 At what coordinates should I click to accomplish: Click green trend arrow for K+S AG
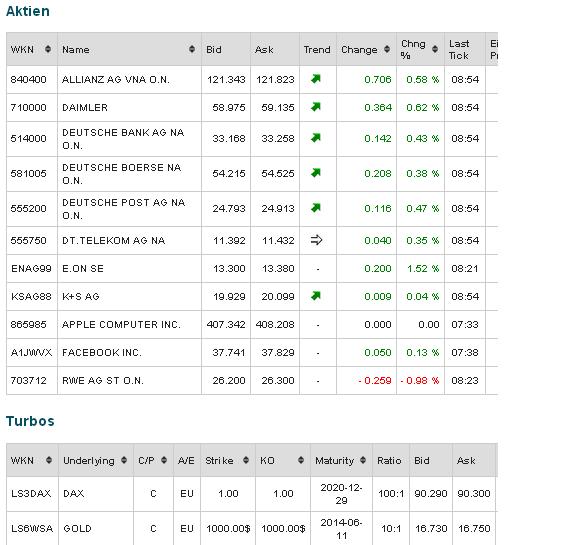316,296
